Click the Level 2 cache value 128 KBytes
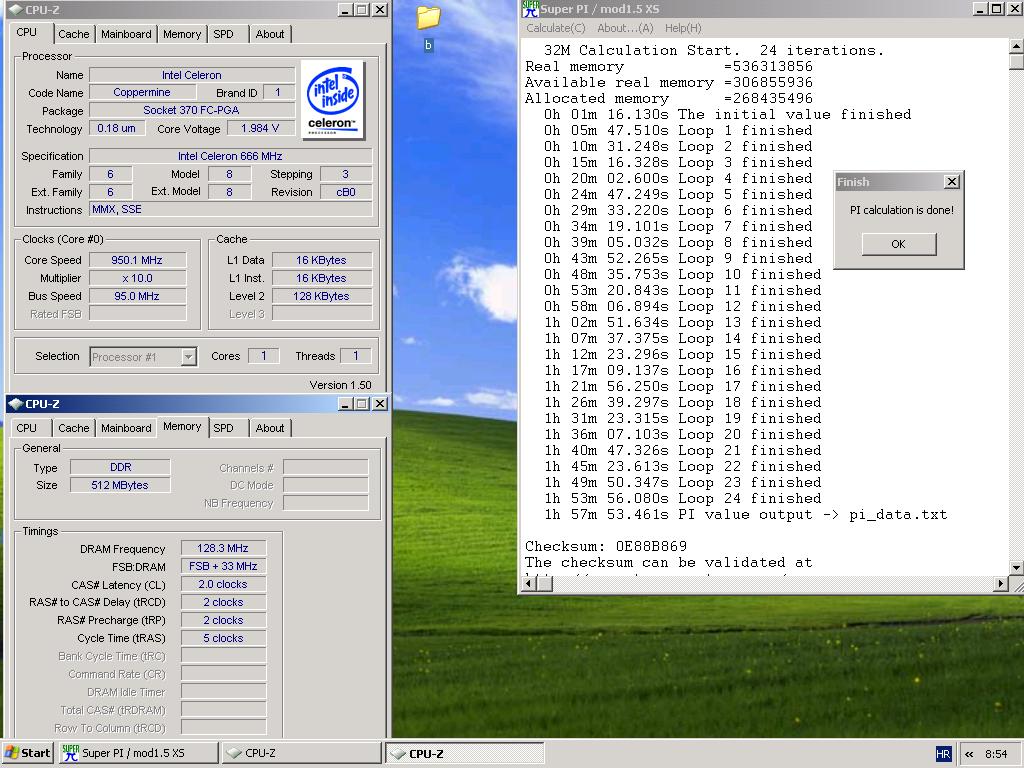 (322, 296)
